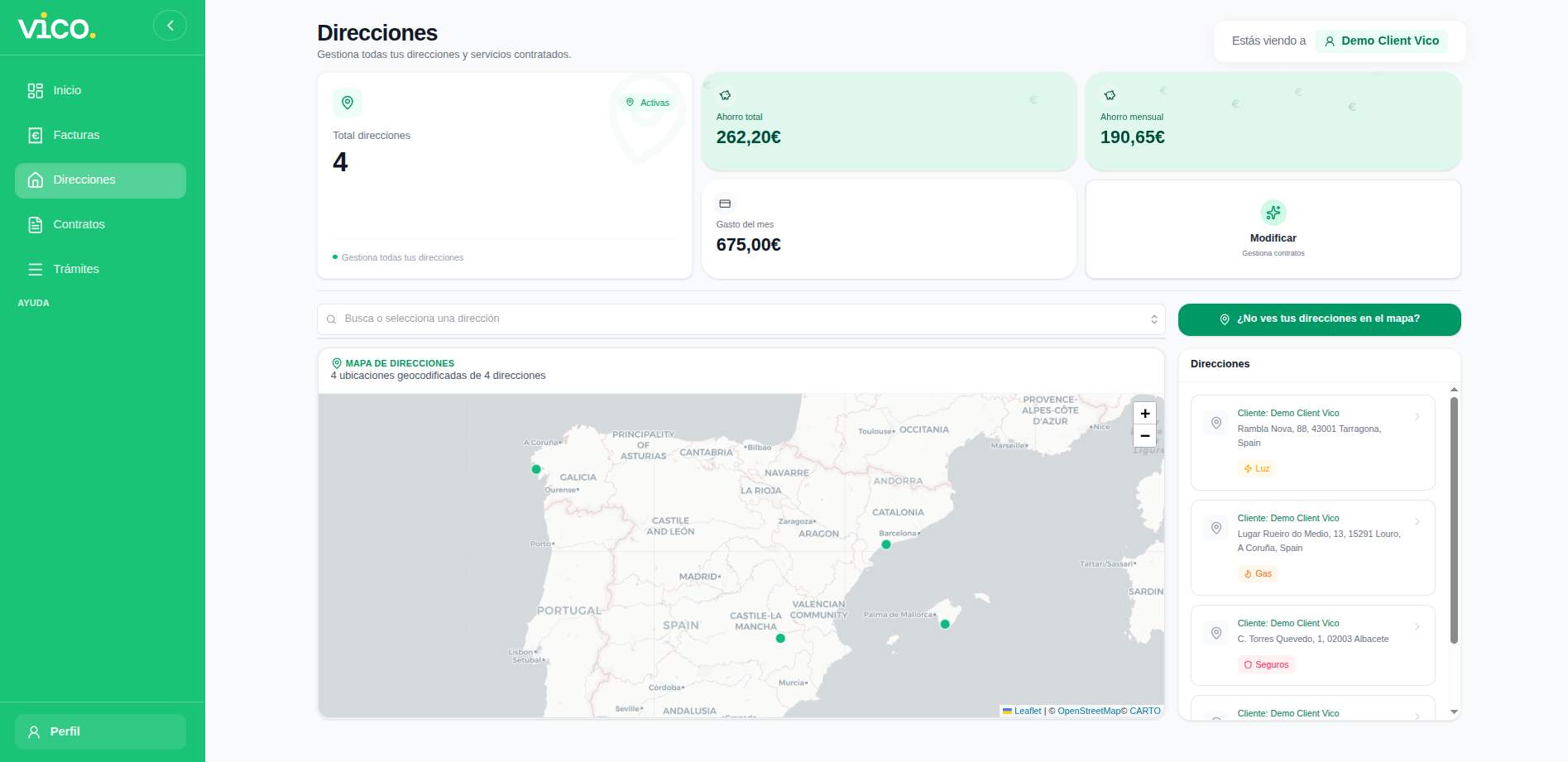Click the Direcciones list scrollbar down arrow

[x=1454, y=712]
